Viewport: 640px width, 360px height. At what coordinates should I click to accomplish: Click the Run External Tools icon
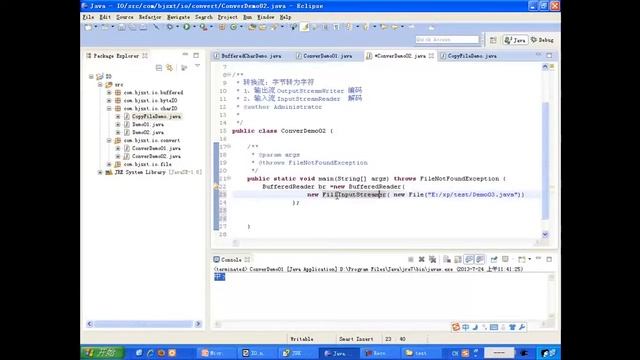click(x=203, y=27)
